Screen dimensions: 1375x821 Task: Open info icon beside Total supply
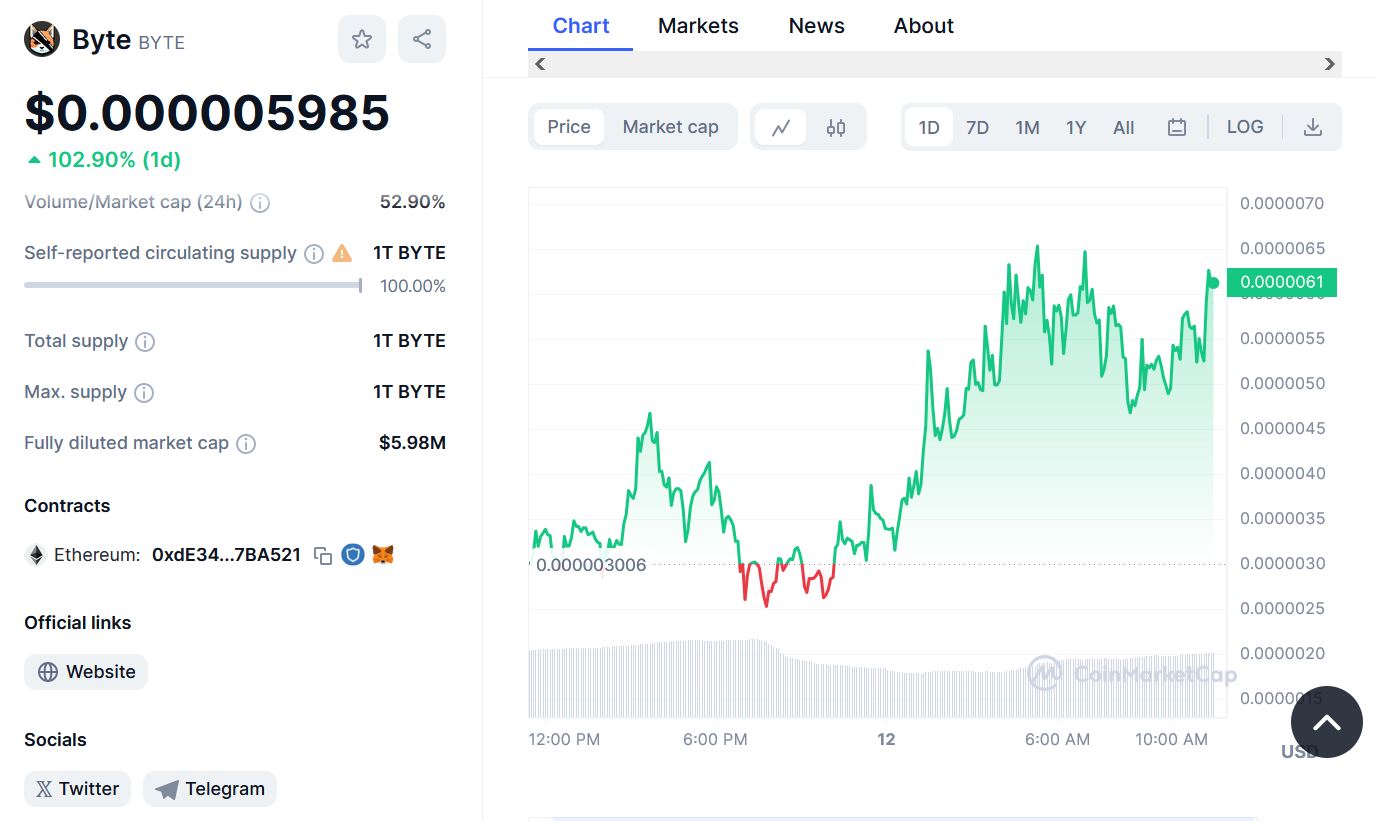click(x=145, y=342)
